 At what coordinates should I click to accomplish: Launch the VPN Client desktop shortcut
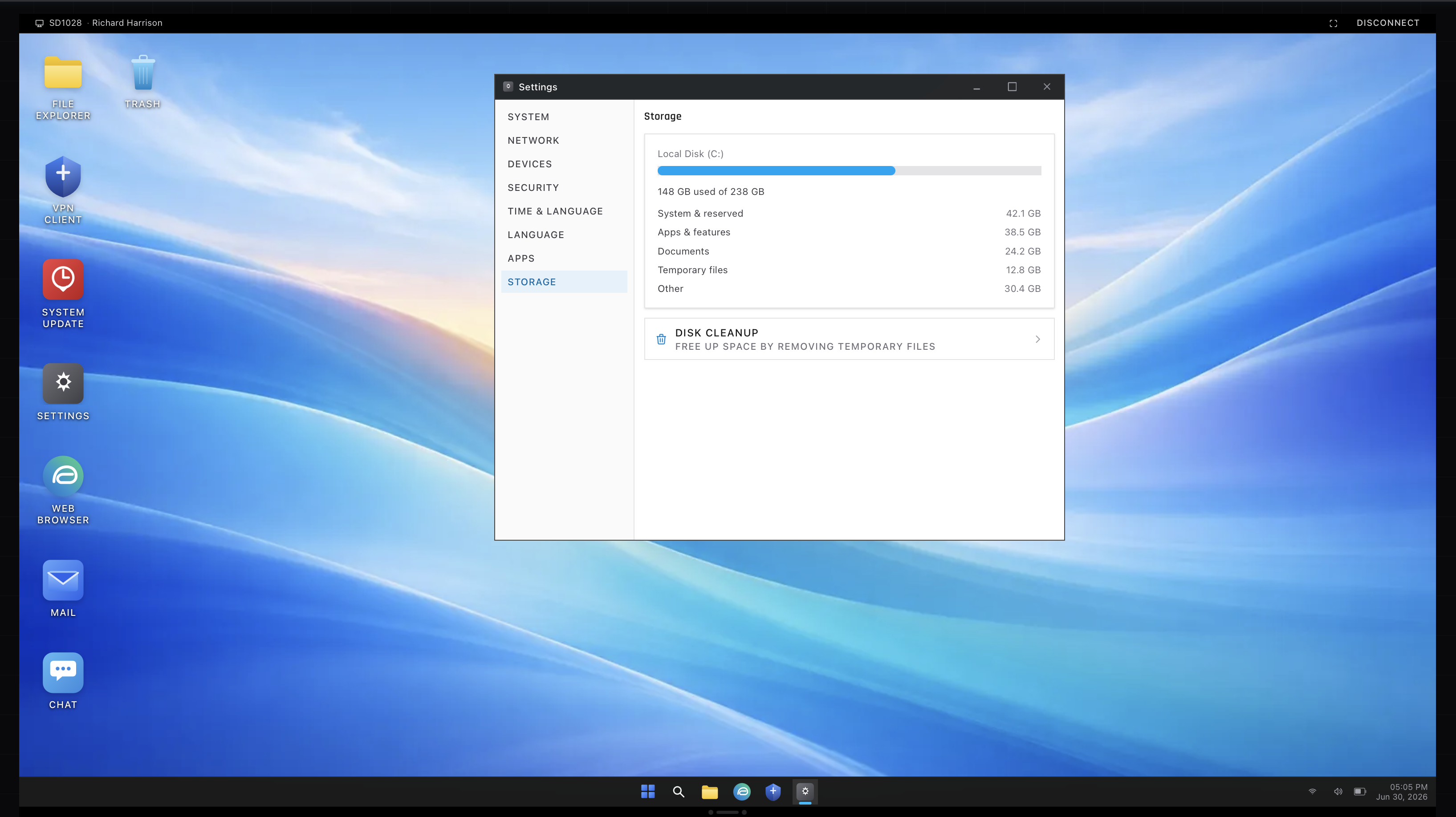click(63, 190)
